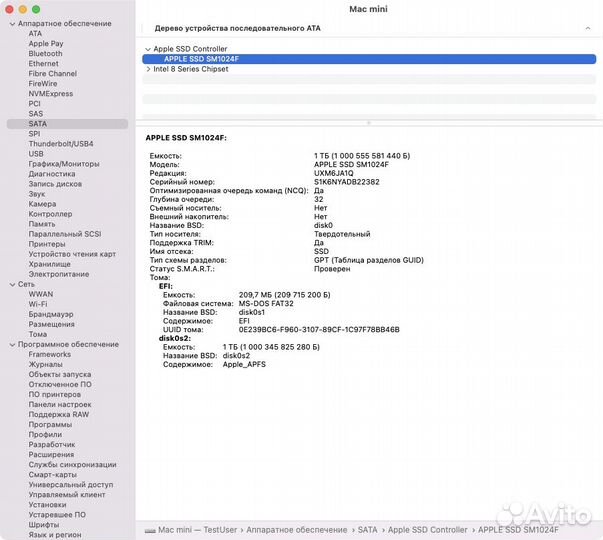603x540 pixels.
Task: Open Устаревшее ПО entry
Action: [57, 514]
